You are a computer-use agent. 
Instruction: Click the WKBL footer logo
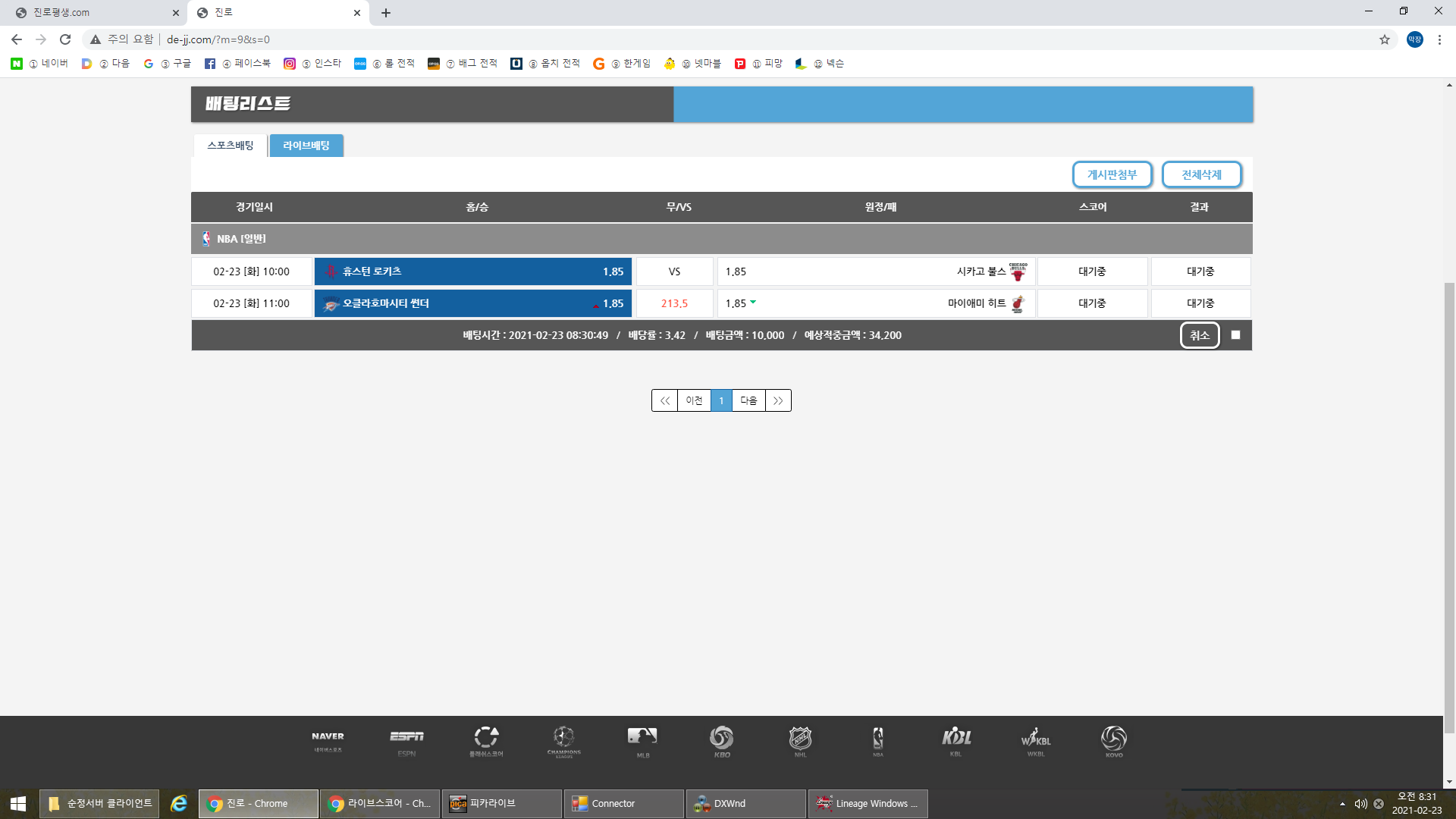point(1035,741)
